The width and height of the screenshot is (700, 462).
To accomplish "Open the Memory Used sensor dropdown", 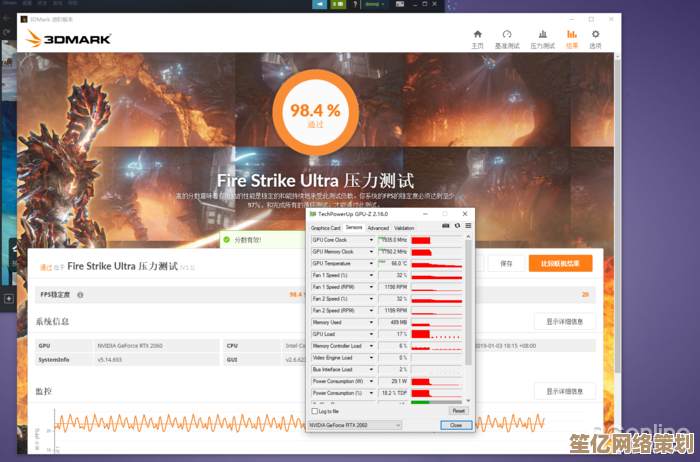I will (371, 322).
